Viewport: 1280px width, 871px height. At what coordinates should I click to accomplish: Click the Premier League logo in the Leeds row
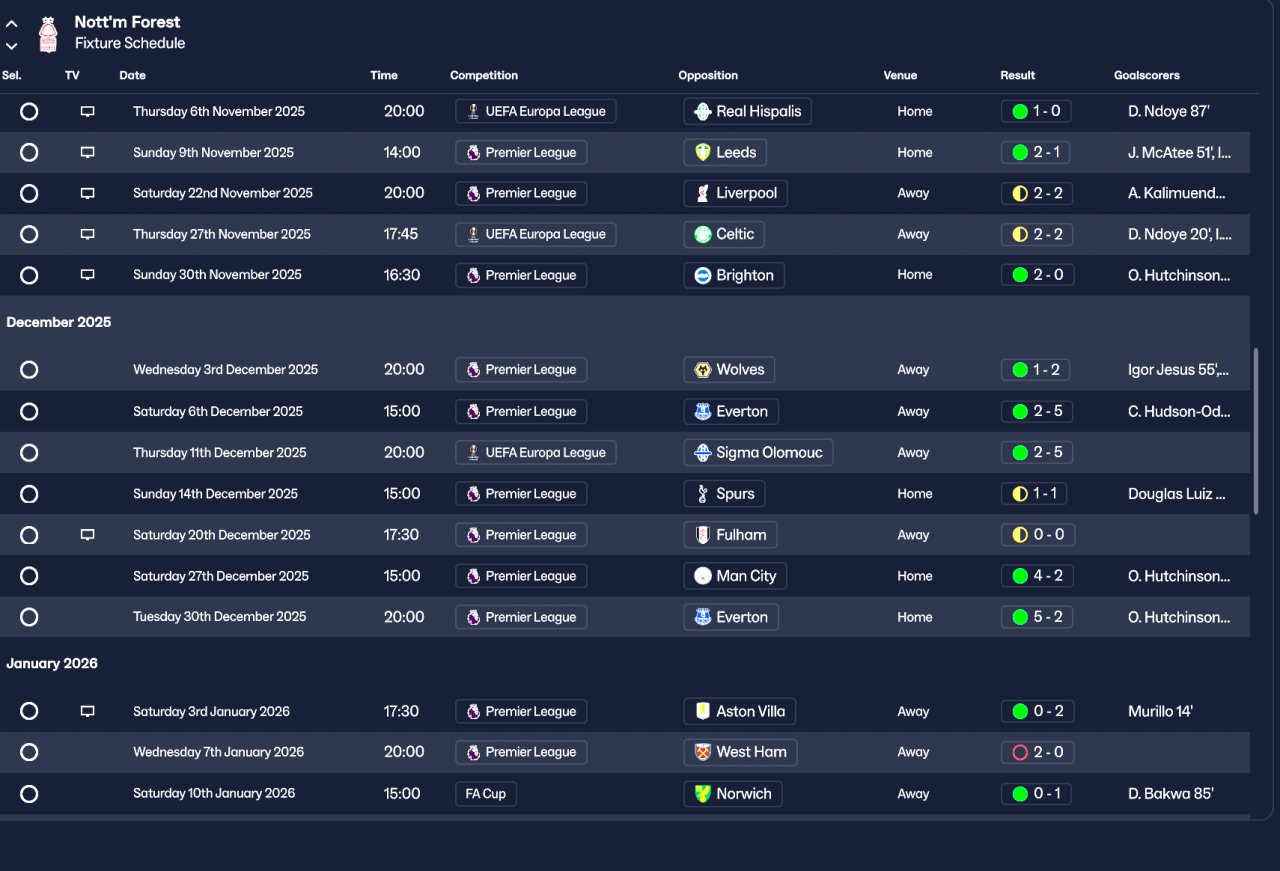click(473, 153)
